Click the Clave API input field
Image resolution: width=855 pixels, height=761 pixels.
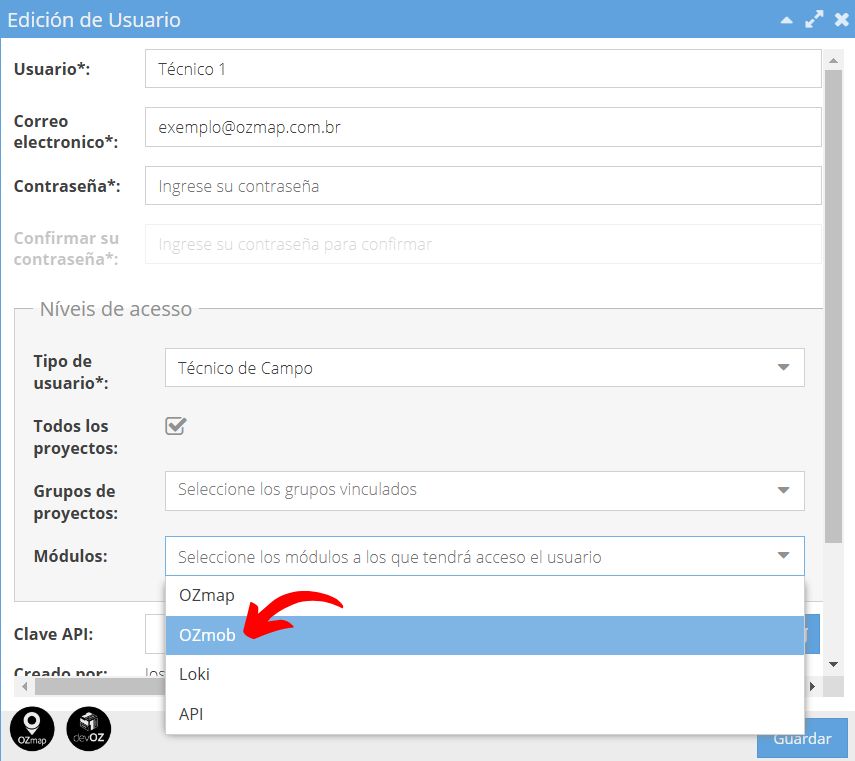[x=155, y=634]
